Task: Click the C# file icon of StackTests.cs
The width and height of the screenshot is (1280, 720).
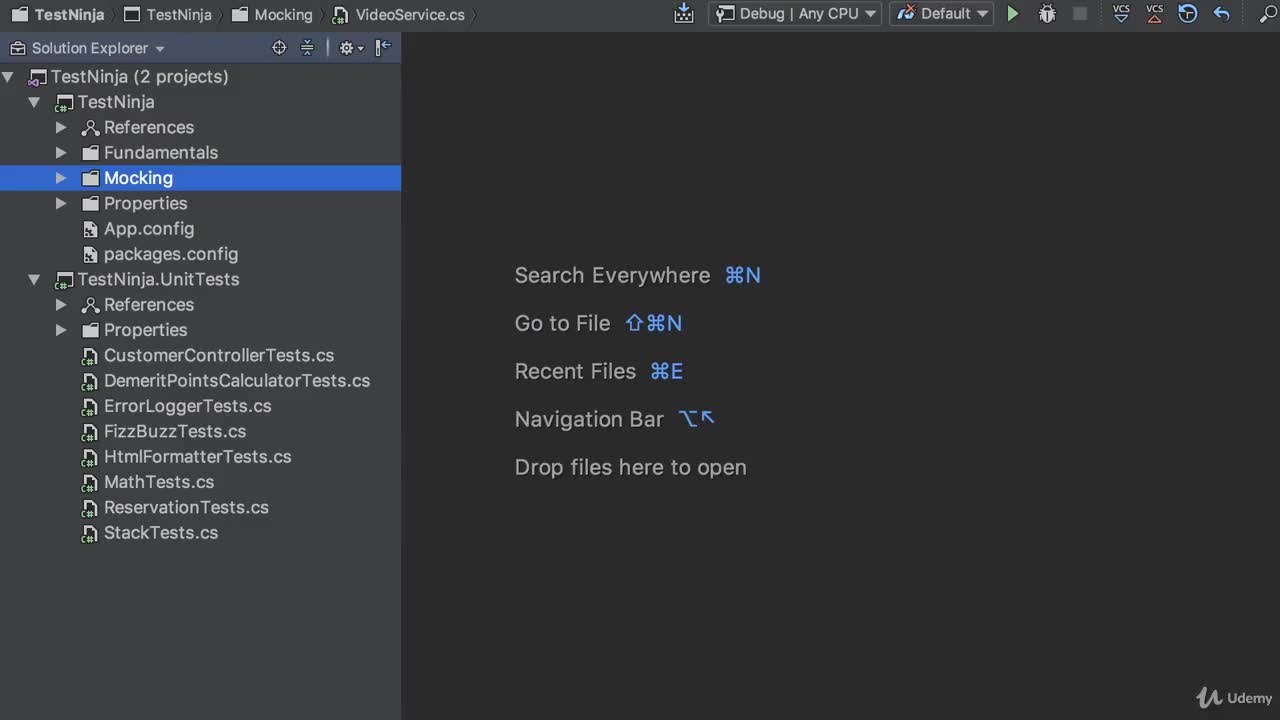Action: coord(90,534)
